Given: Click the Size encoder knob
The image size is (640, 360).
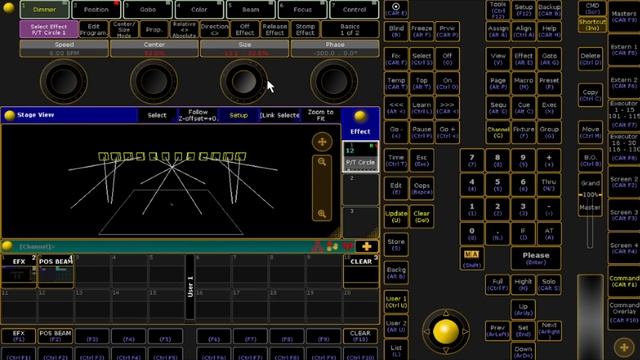Looking at the screenshot, I should [244, 81].
